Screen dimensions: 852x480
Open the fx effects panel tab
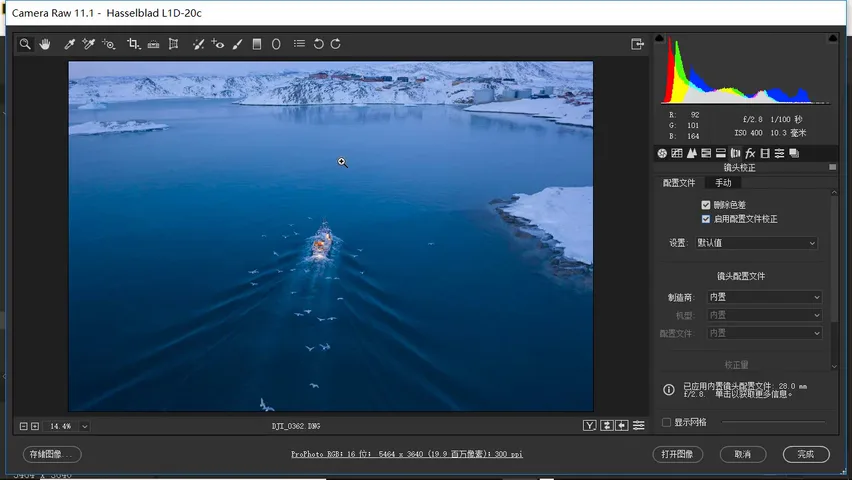[750, 153]
